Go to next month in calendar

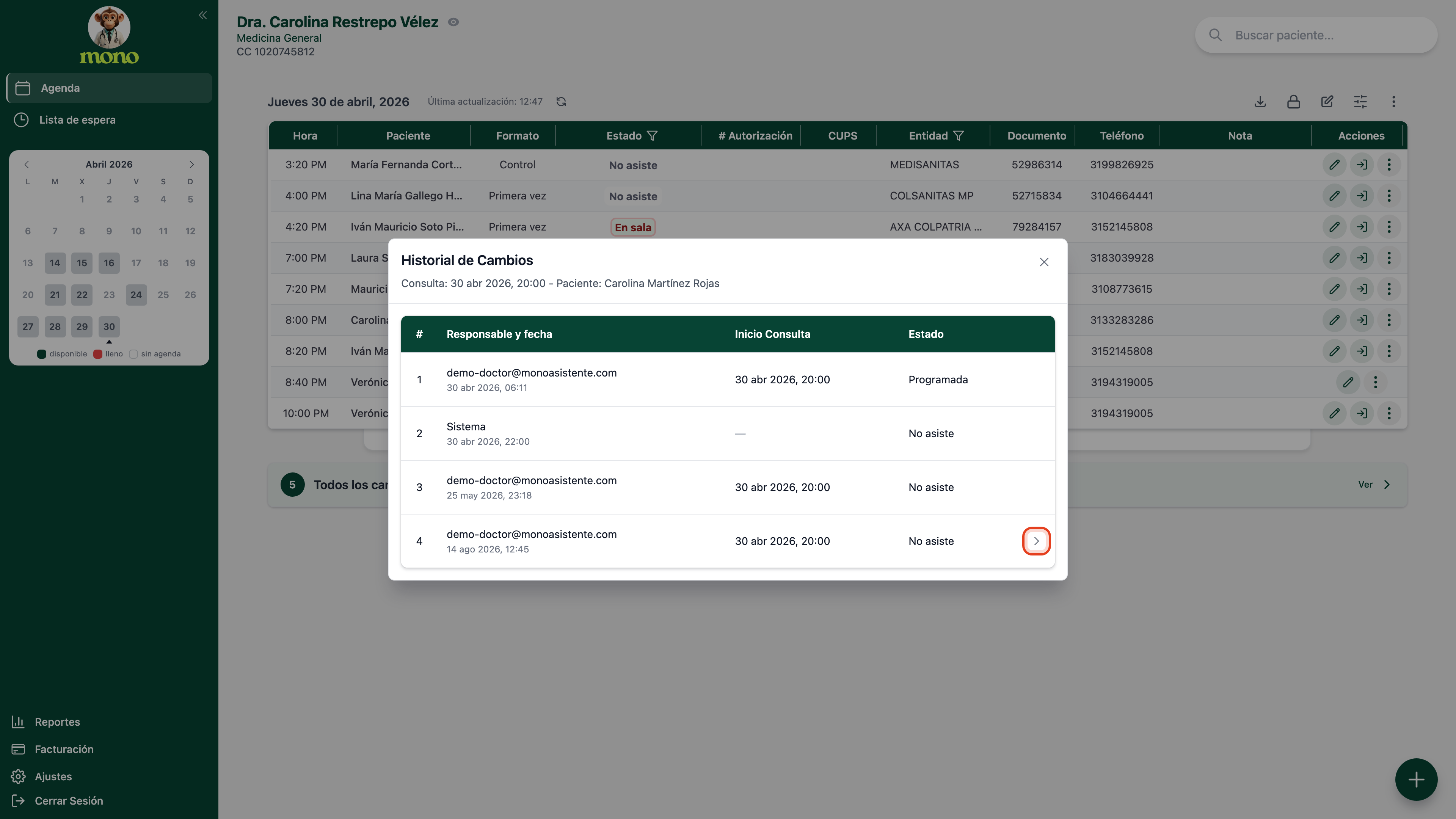click(191, 165)
